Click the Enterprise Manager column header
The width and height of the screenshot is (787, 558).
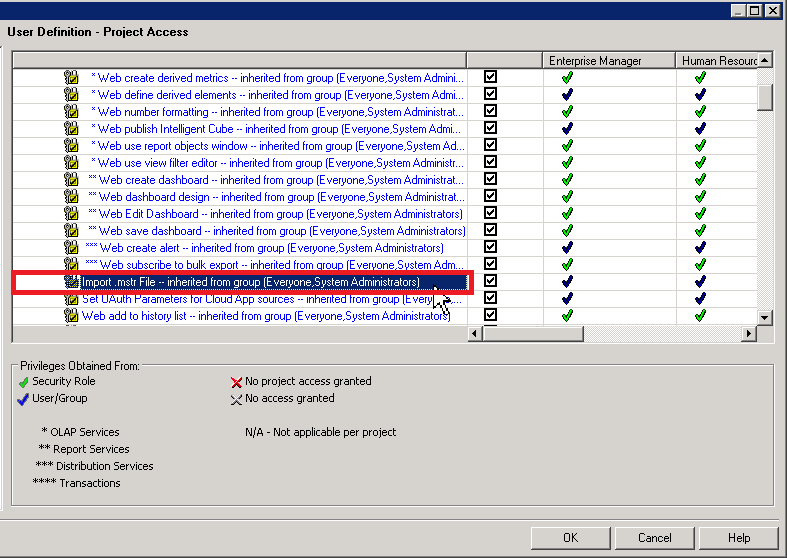click(x=609, y=61)
